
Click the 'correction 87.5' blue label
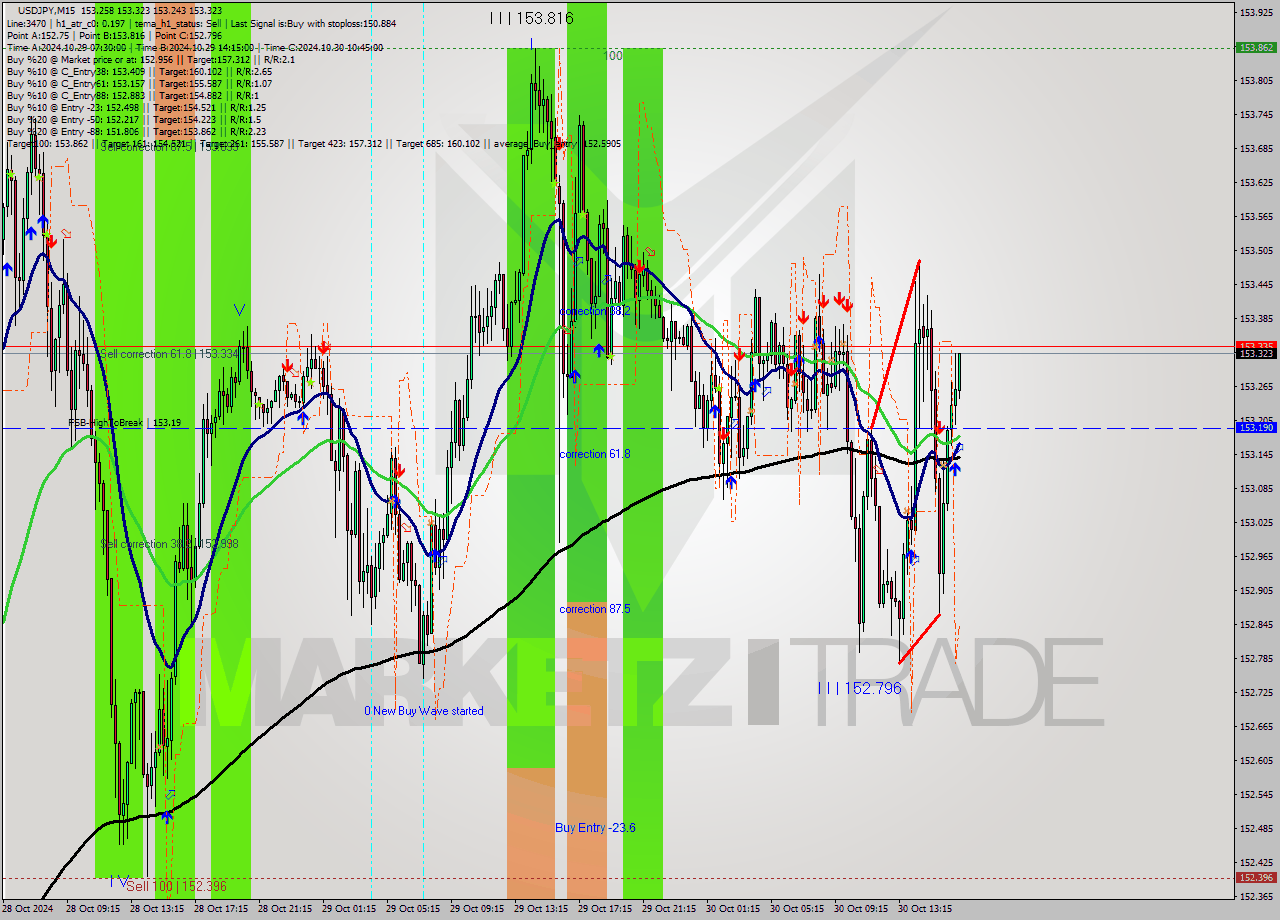[595, 609]
